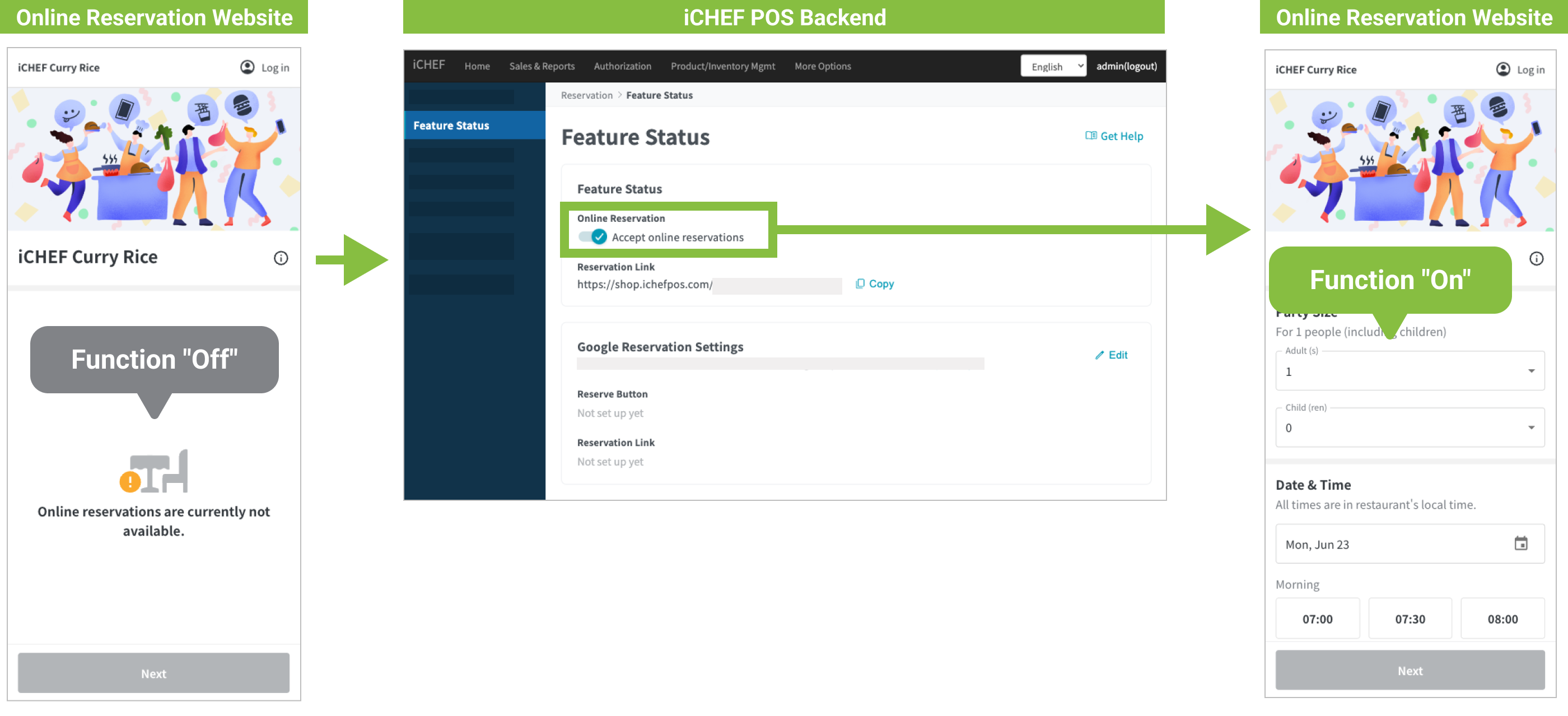
Task: Click the info icon on the right reservation site
Action: click(x=1536, y=259)
